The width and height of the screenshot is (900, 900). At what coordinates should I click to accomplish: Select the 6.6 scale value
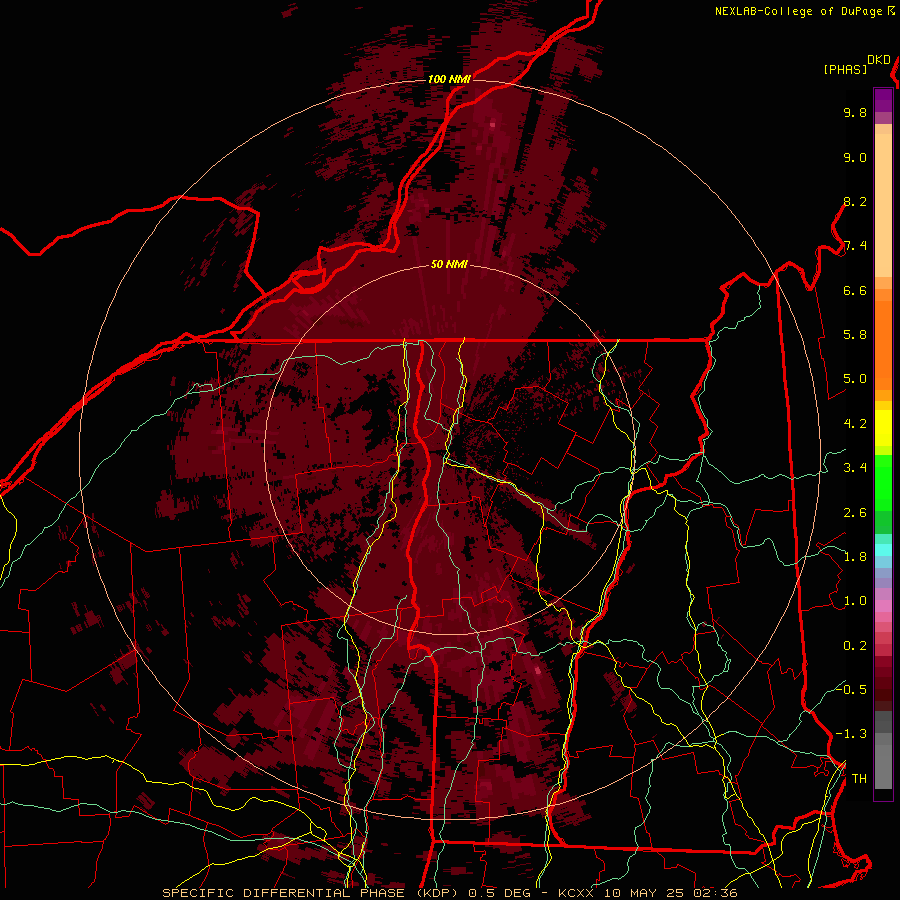click(x=855, y=290)
